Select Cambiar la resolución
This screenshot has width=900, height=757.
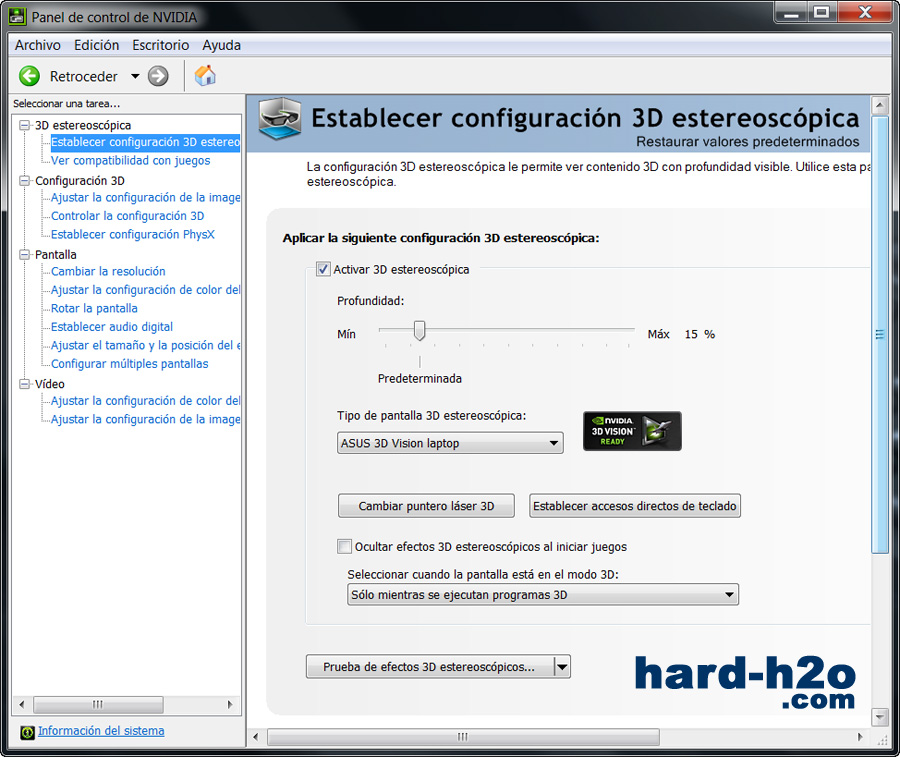[x=108, y=271]
